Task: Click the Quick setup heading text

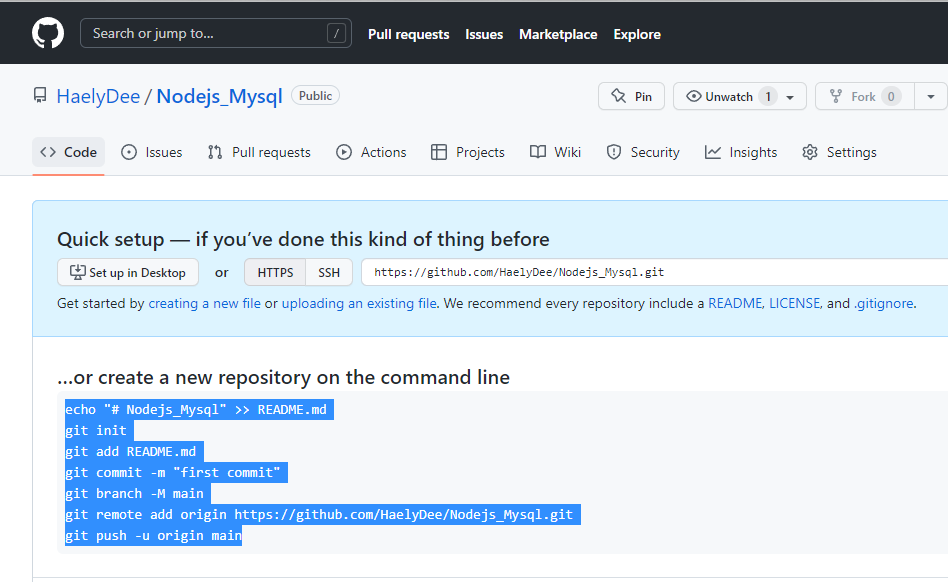Action: coord(303,239)
